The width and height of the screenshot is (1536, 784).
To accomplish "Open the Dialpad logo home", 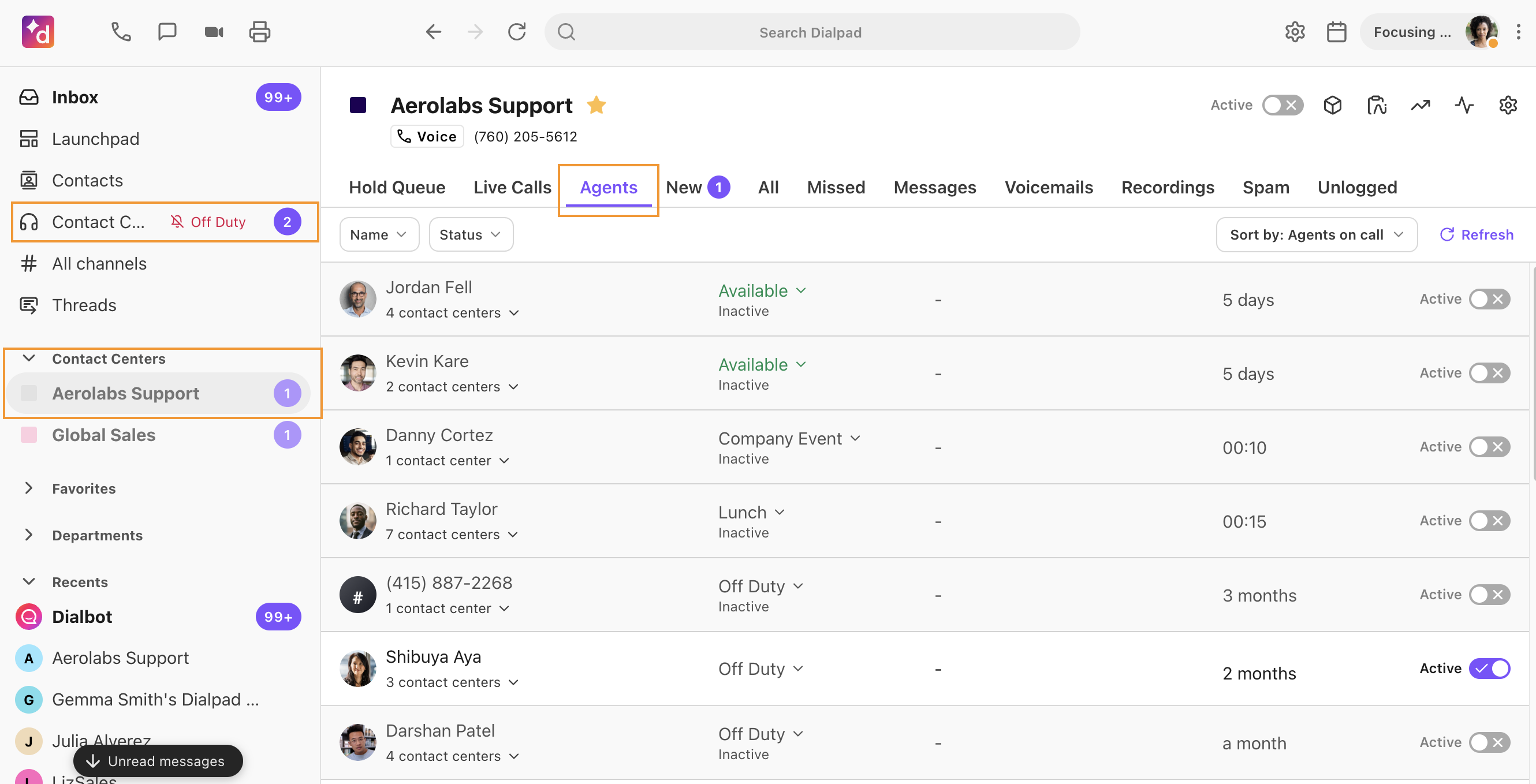I will pyautogui.click(x=38, y=32).
